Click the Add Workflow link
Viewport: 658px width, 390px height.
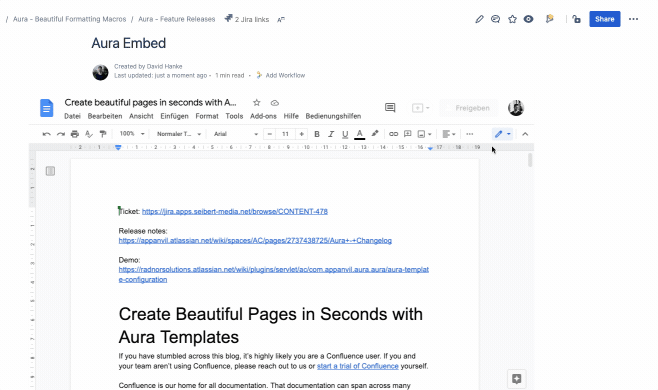pos(281,76)
